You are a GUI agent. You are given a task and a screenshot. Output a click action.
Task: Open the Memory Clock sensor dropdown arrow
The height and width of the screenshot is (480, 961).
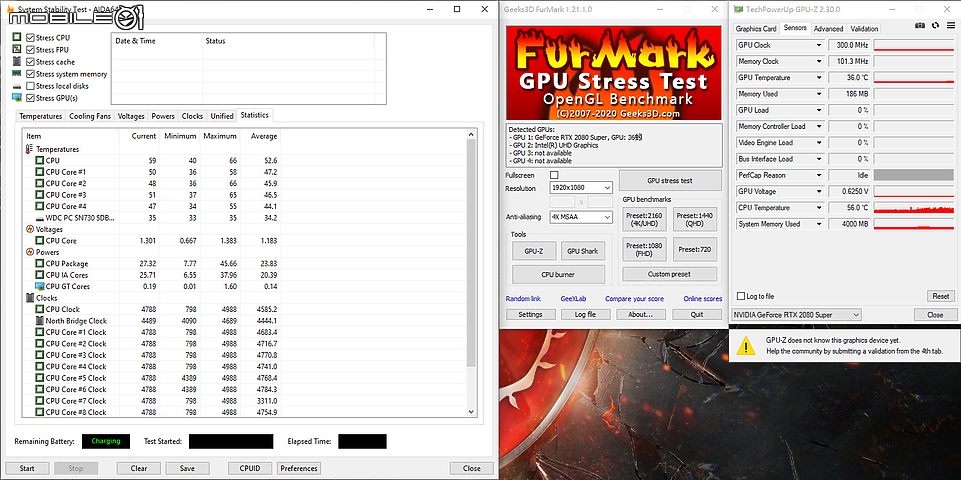[x=819, y=61]
